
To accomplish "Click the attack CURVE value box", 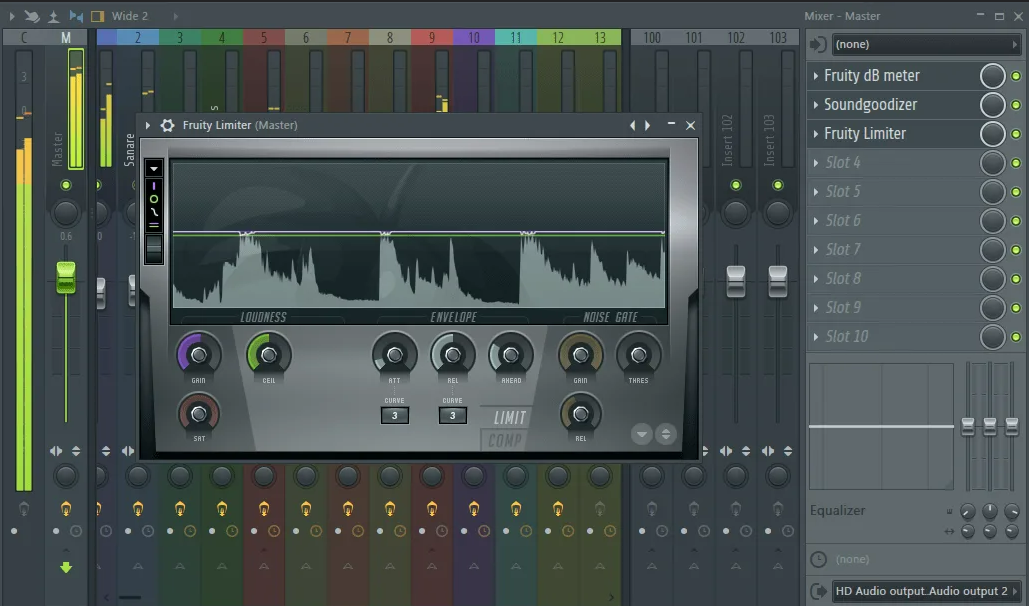I will click(x=394, y=416).
